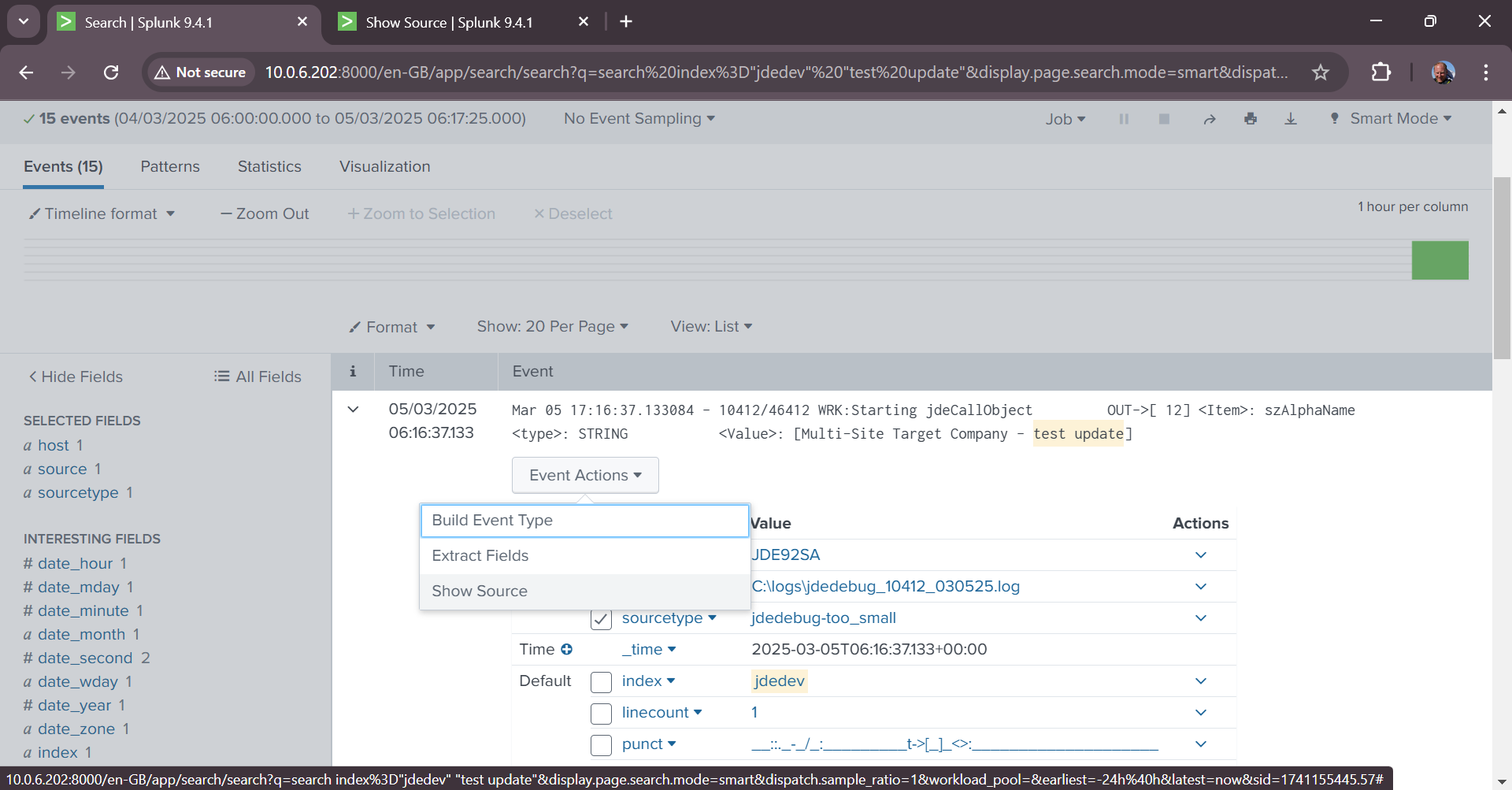1512x790 pixels.
Task: Click the Hide Fields link
Action: click(76, 376)
